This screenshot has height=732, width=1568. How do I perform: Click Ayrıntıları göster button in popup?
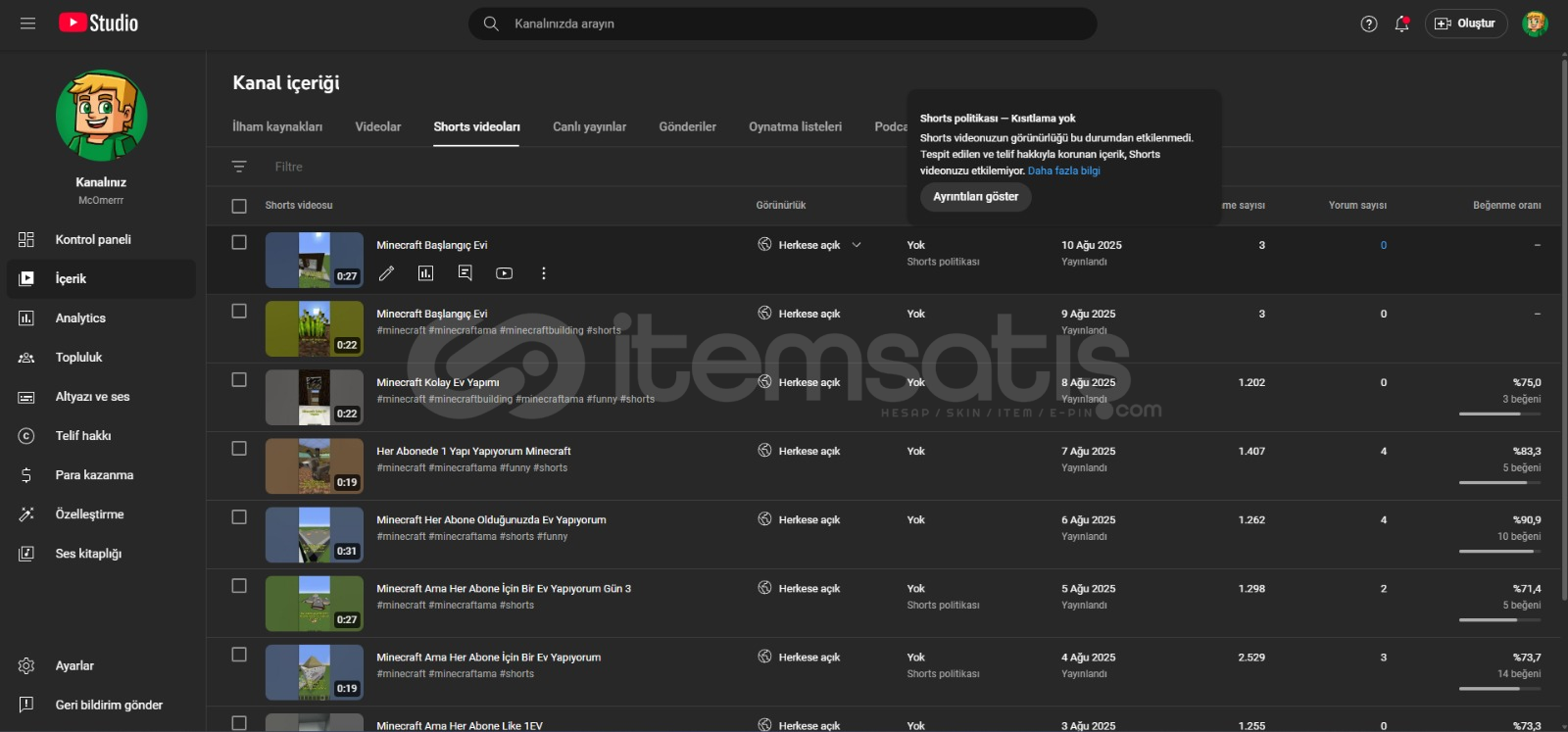pos(975,197)
